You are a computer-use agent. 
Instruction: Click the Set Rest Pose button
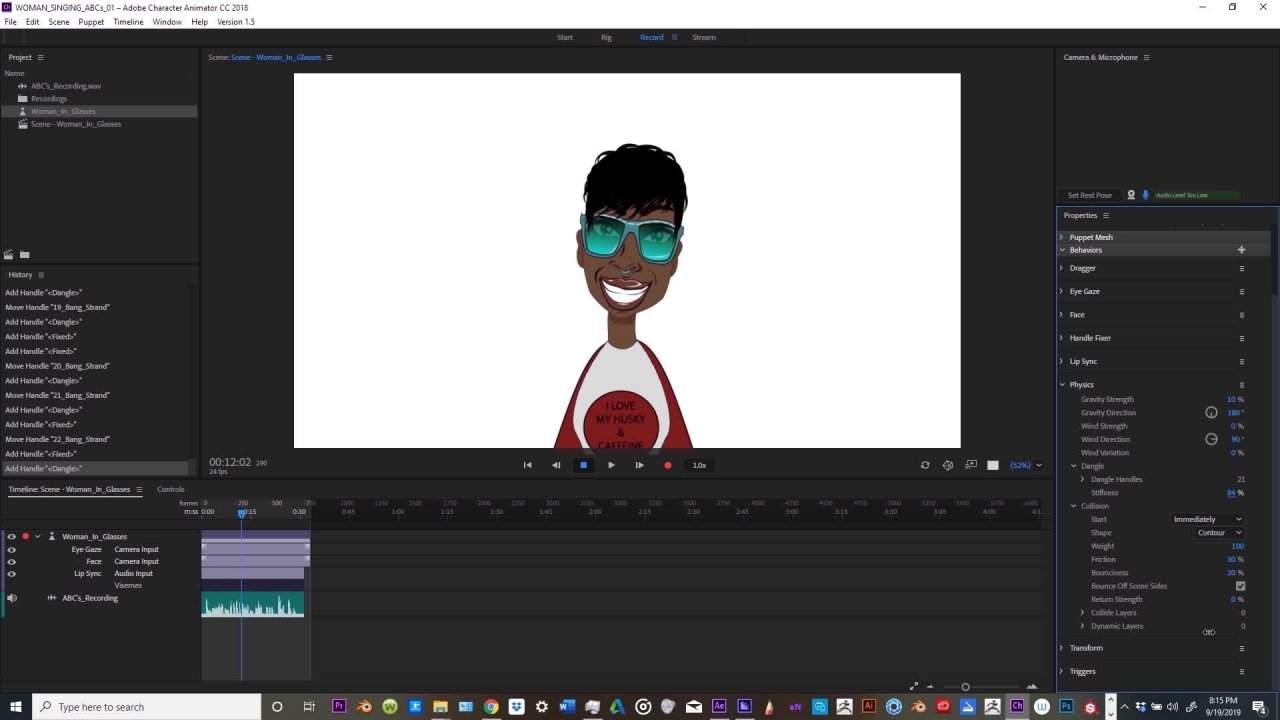point(1089,195)
